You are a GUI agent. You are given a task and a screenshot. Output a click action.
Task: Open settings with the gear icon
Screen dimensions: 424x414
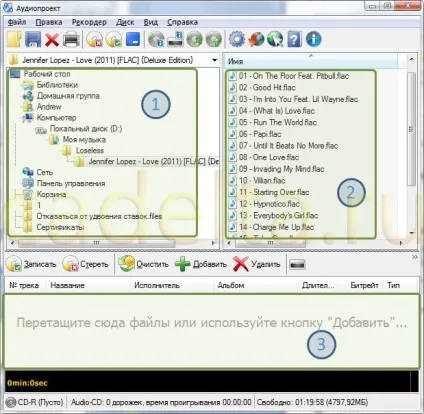237,39
